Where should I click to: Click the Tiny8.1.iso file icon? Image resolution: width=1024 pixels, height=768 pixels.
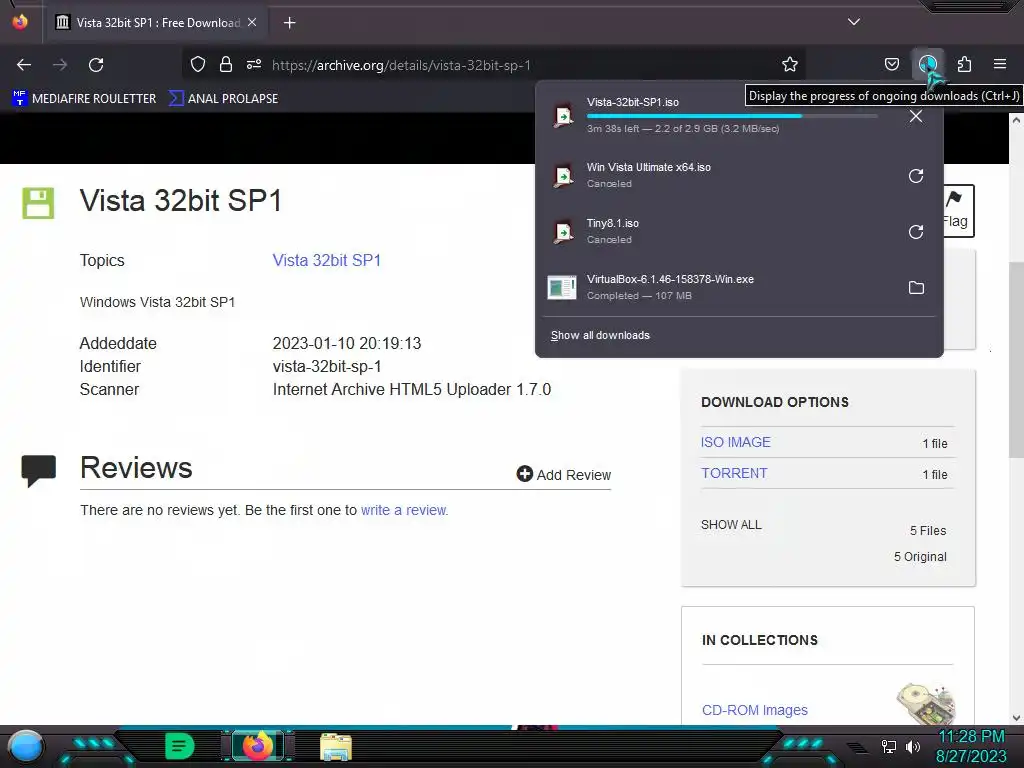pyautogui.click(x=563, y=231)
